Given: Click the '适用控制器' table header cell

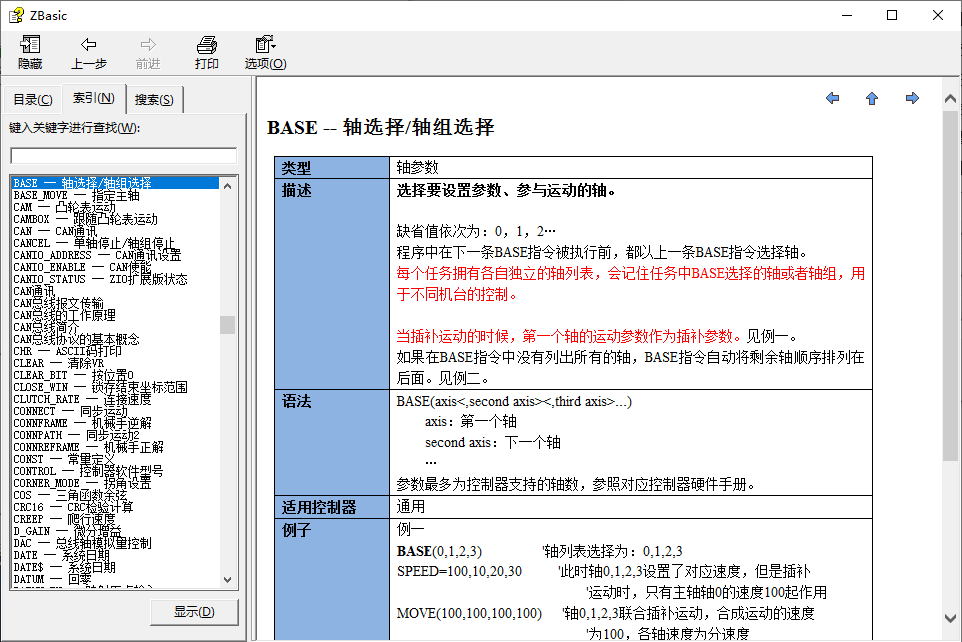Looking at the screenshot, I should coord(332,507).
